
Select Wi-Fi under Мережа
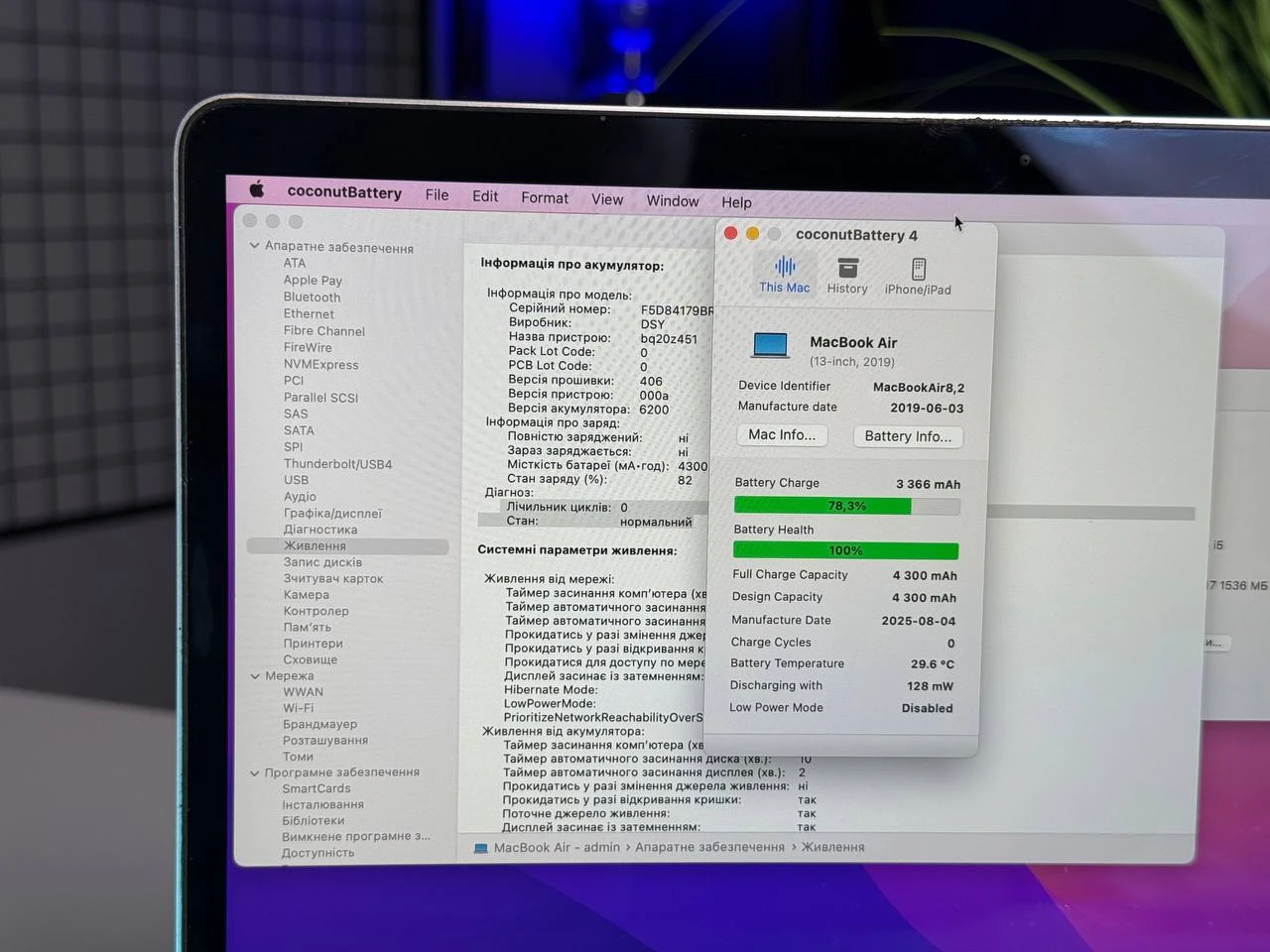(x=298, y=708)
